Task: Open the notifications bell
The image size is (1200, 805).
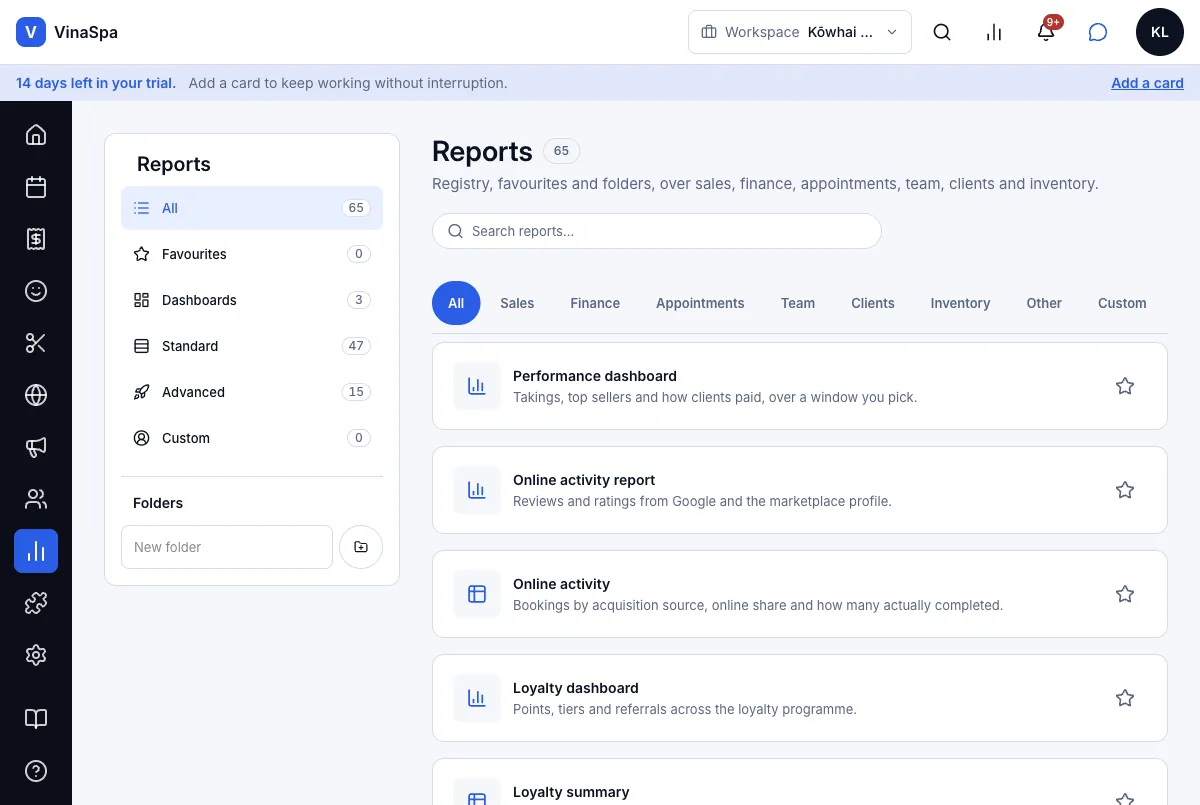Action: click(x=1046, y=32)
